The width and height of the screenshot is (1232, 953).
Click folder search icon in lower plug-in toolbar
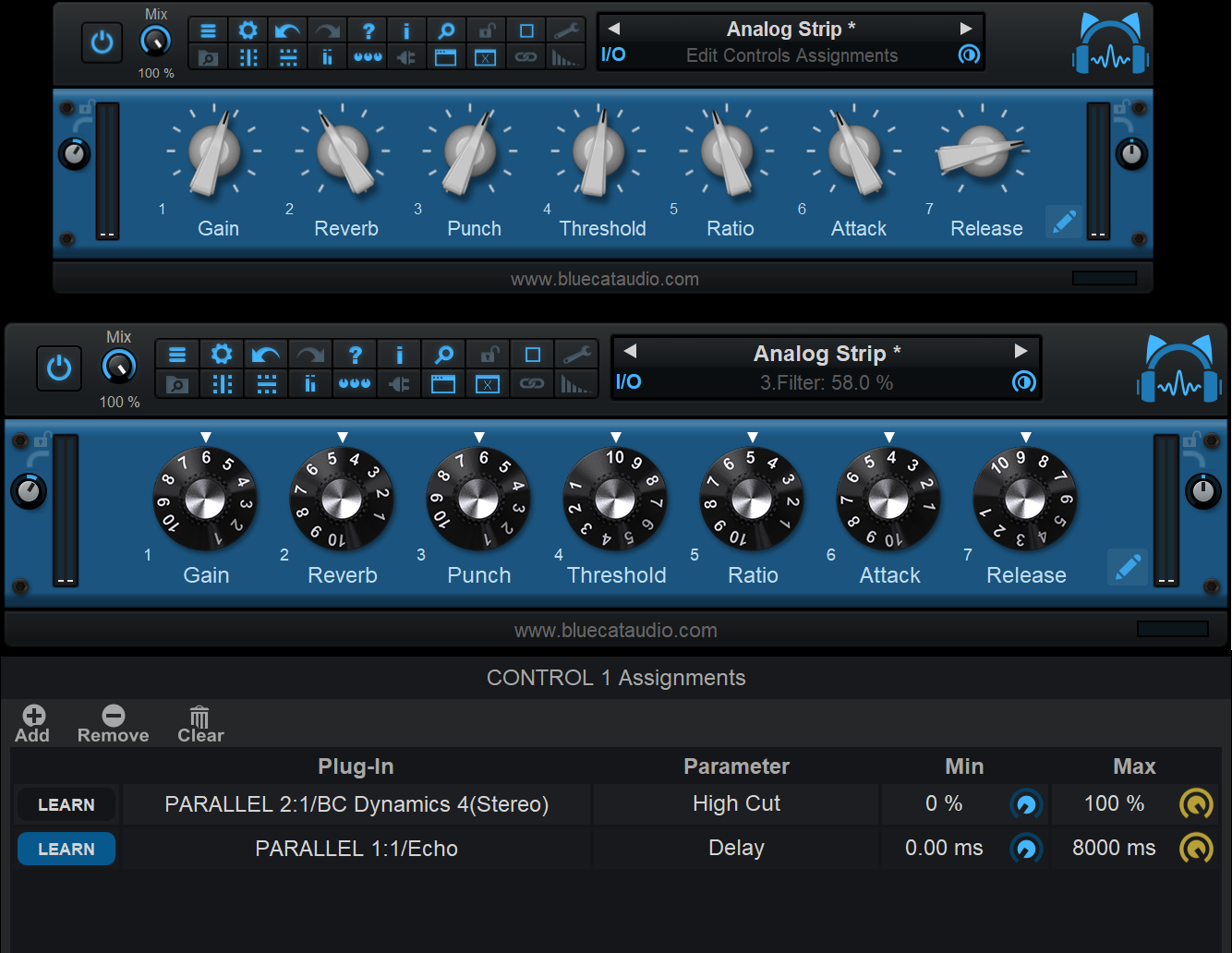177,384
